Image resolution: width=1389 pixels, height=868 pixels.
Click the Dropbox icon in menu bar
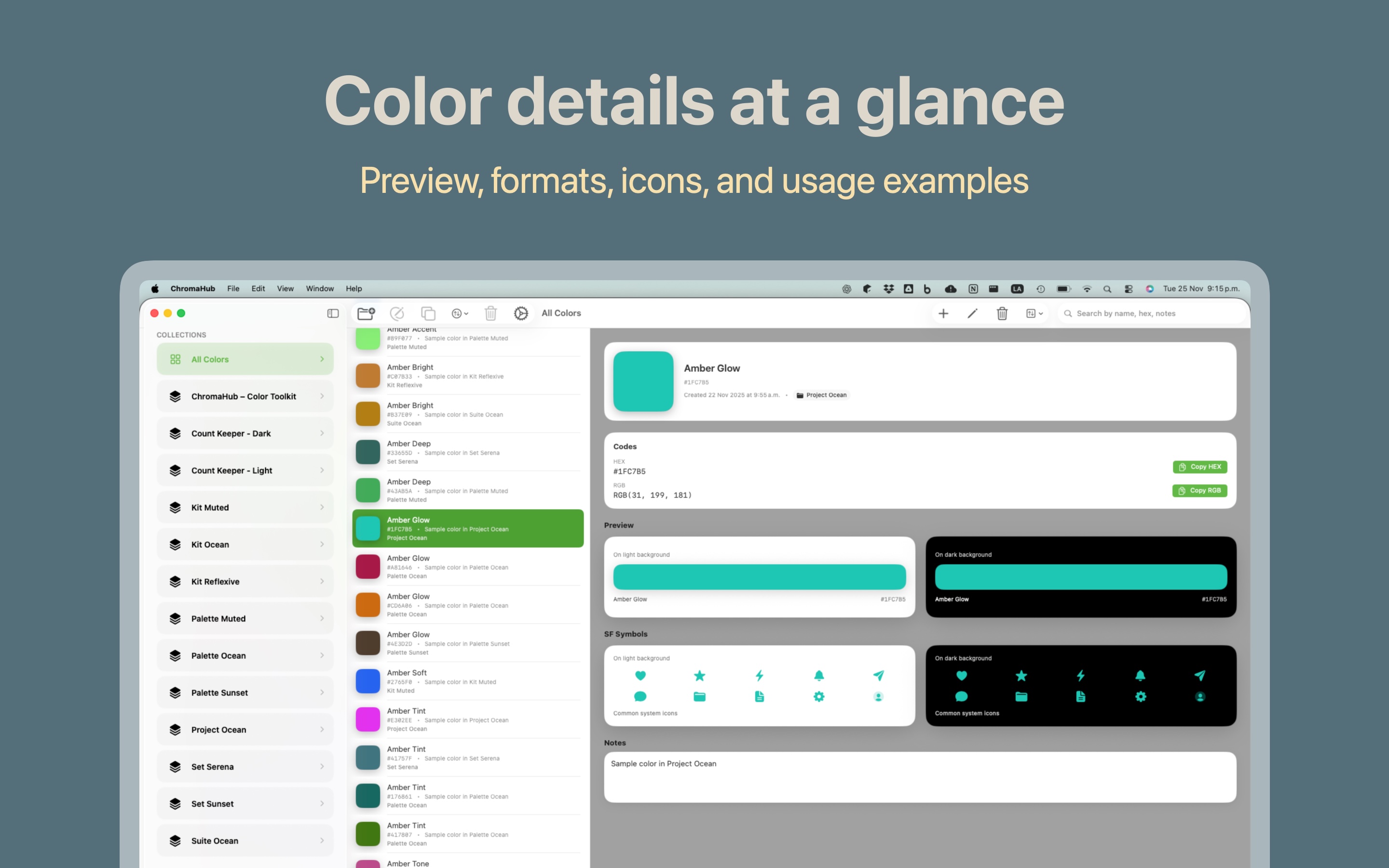point(888,289)
